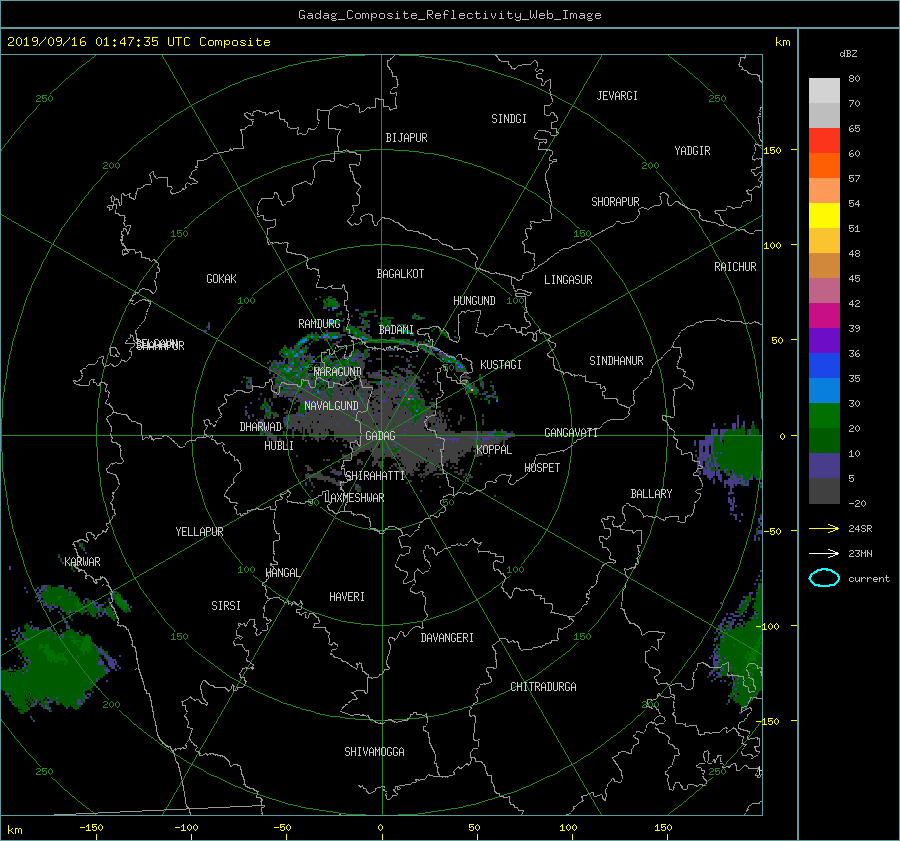This screenshot has height=841, width=900.
Task: Click the LAXMESHWAR city label
Action: point(354,498)
